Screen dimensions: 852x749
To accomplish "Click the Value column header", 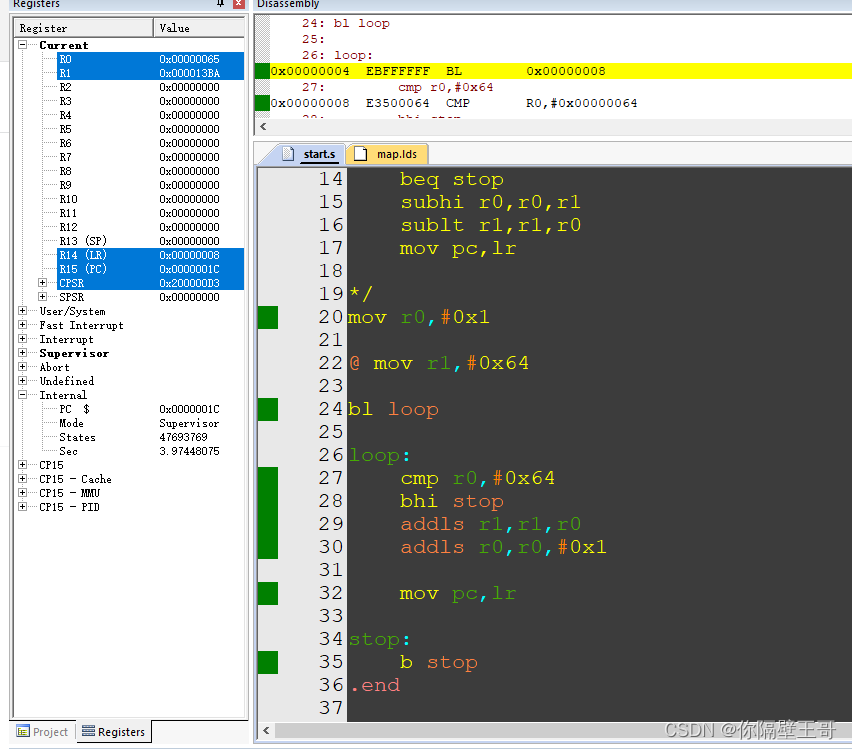I will (x=199, y=28).
